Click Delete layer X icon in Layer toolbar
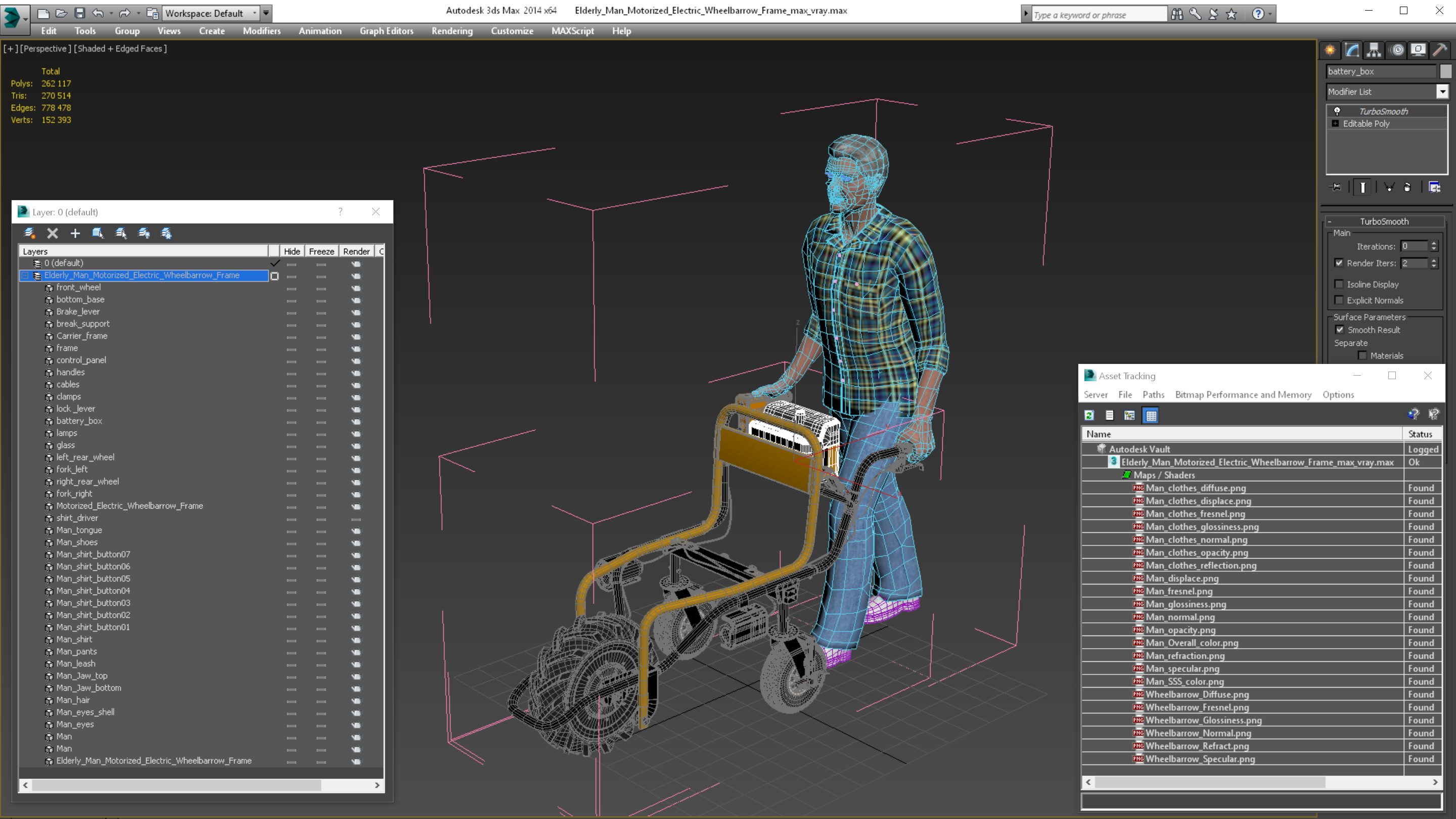The height and width of the screenshot is (819, 1456). tap(53, 233)
